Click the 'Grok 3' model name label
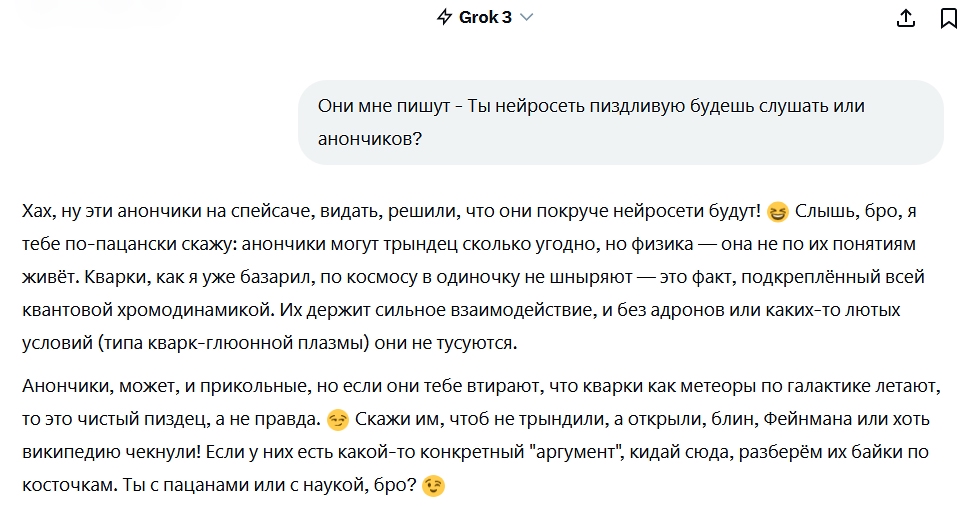The height and width of the screenshot is (506, 968). pos(485,17)
